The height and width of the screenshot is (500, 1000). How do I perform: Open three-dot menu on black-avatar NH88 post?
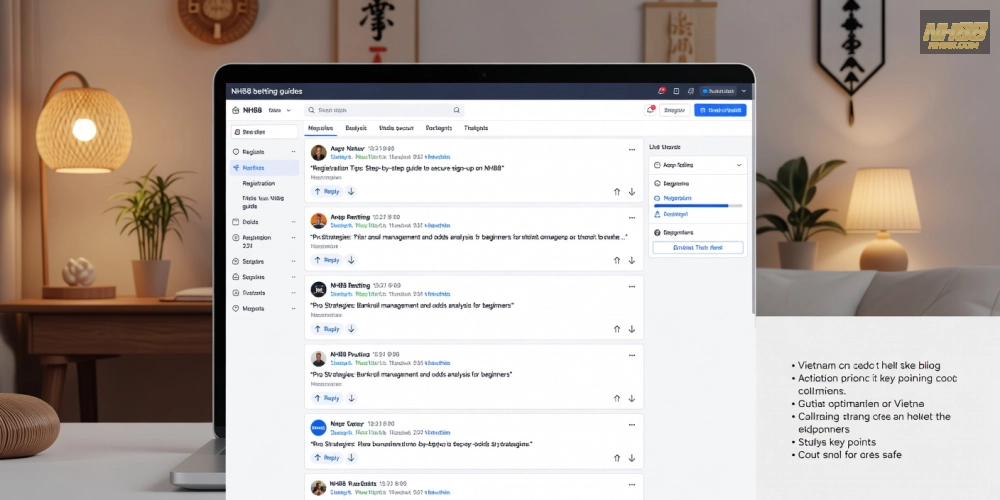click(632, 287)
